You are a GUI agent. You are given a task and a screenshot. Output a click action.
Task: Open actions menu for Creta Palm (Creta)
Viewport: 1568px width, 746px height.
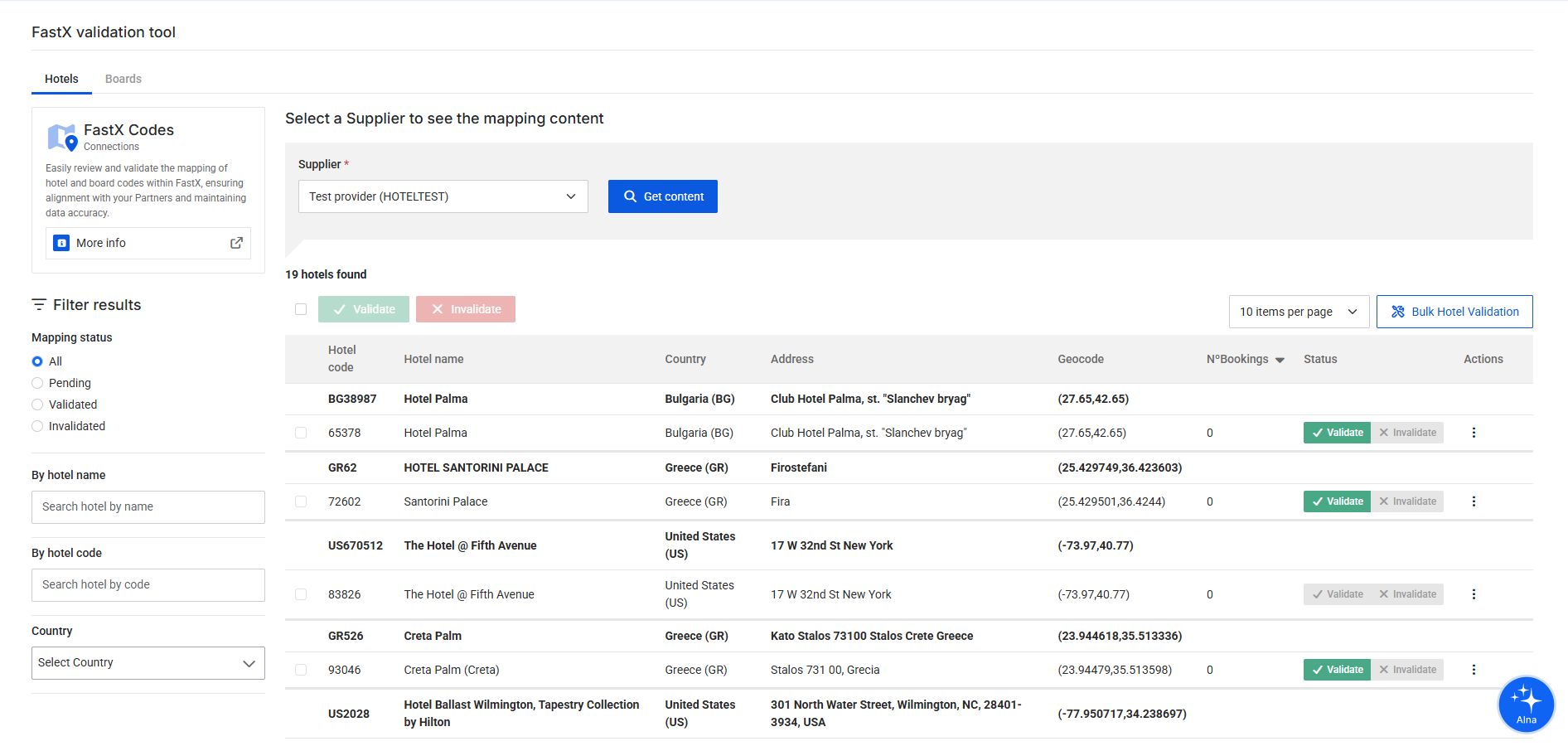pyautogui.click(x=1474, y=670)
